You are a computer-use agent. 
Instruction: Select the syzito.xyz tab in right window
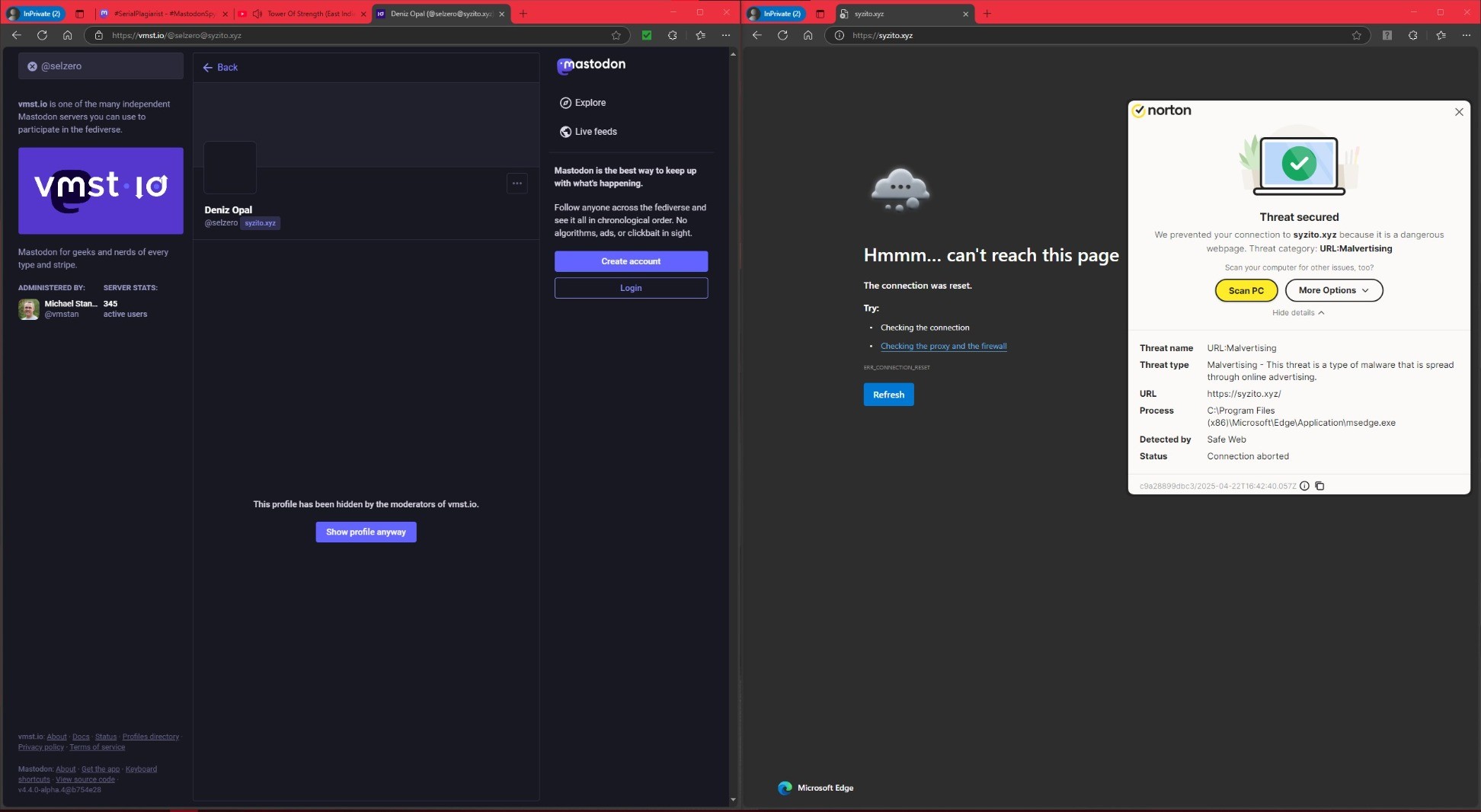coord(904,14)
